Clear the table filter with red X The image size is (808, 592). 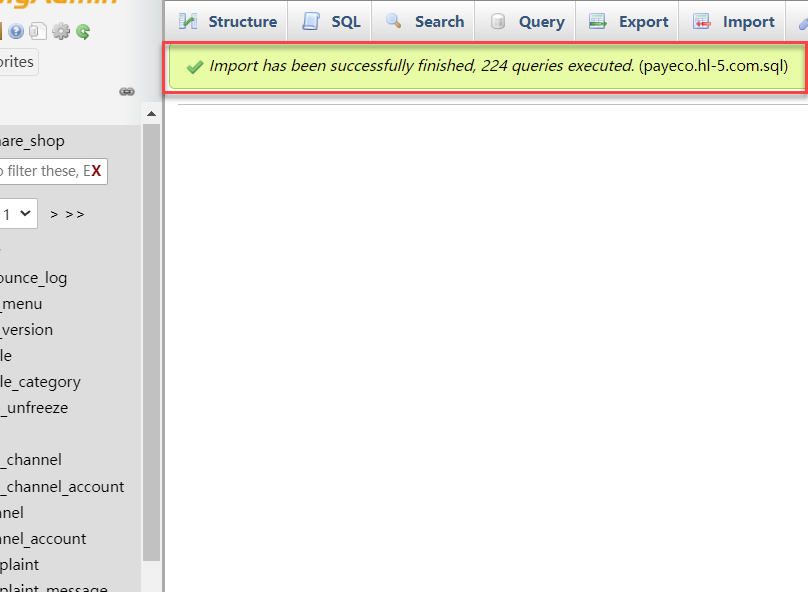click(96, 171)
